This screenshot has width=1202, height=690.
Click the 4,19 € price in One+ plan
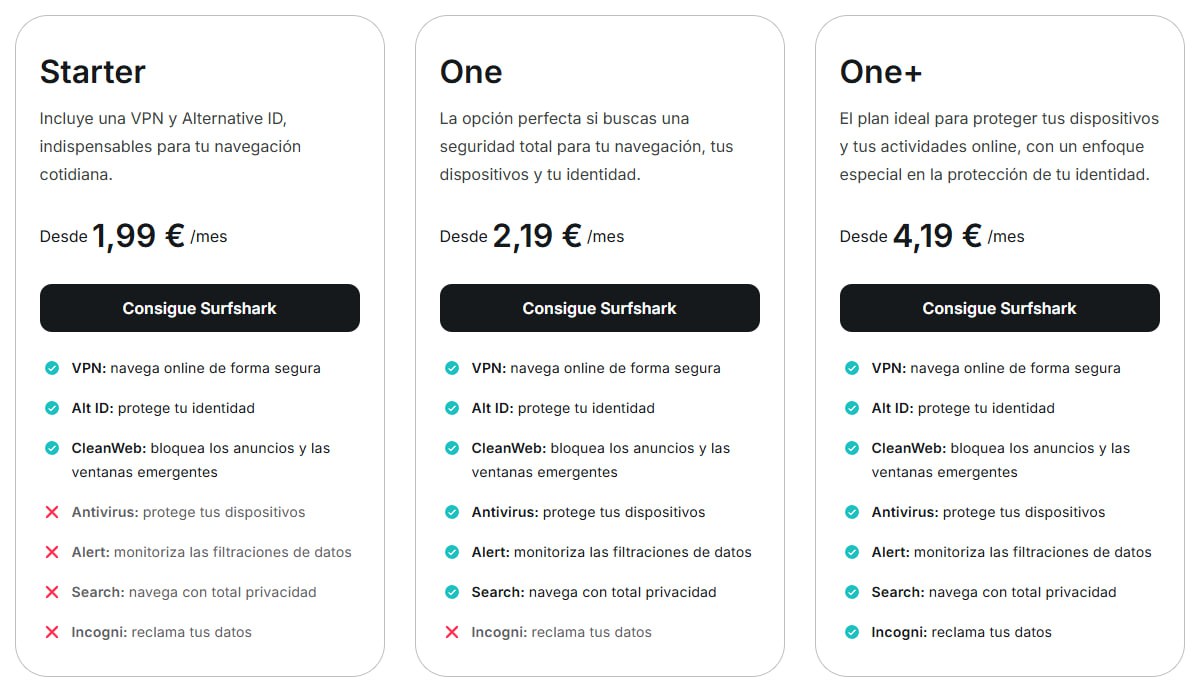tap(937, 236)
